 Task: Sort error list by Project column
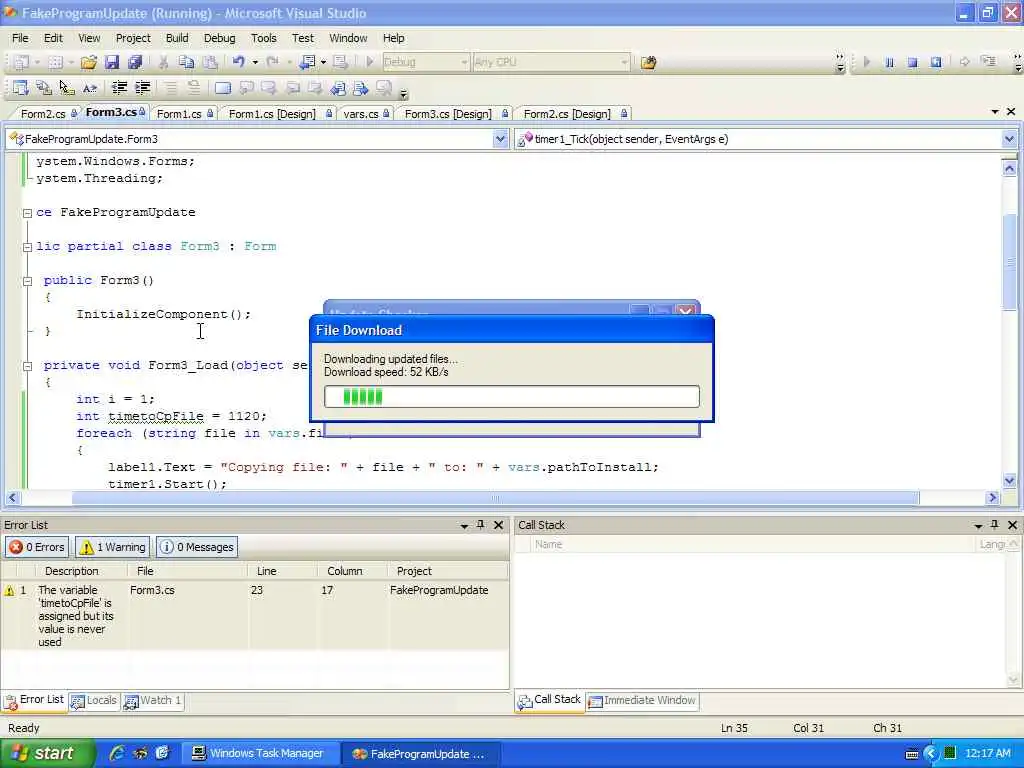[x=447, y=571]
